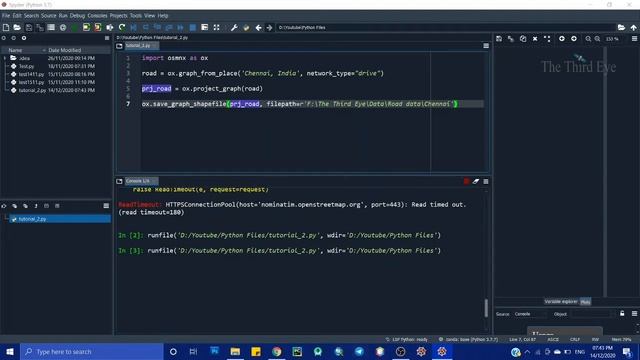The width and height of the screenshot is (640, 360).
Task: Open Chrome from the taskbar
Action: pos(276,351)
